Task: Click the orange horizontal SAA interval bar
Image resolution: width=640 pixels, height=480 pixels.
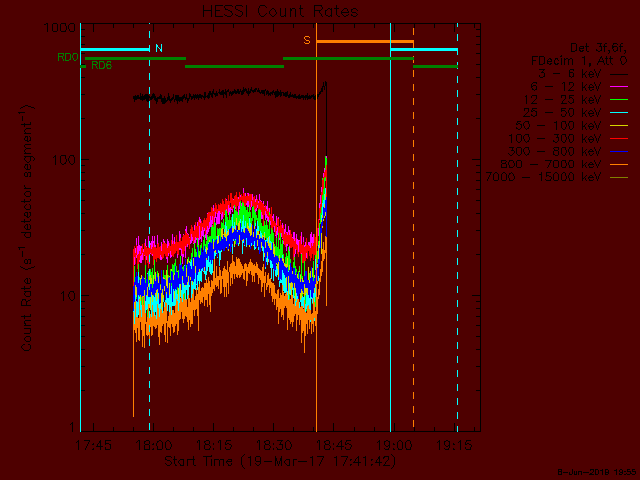Action: pyautogui.click(x=365, y=42)
